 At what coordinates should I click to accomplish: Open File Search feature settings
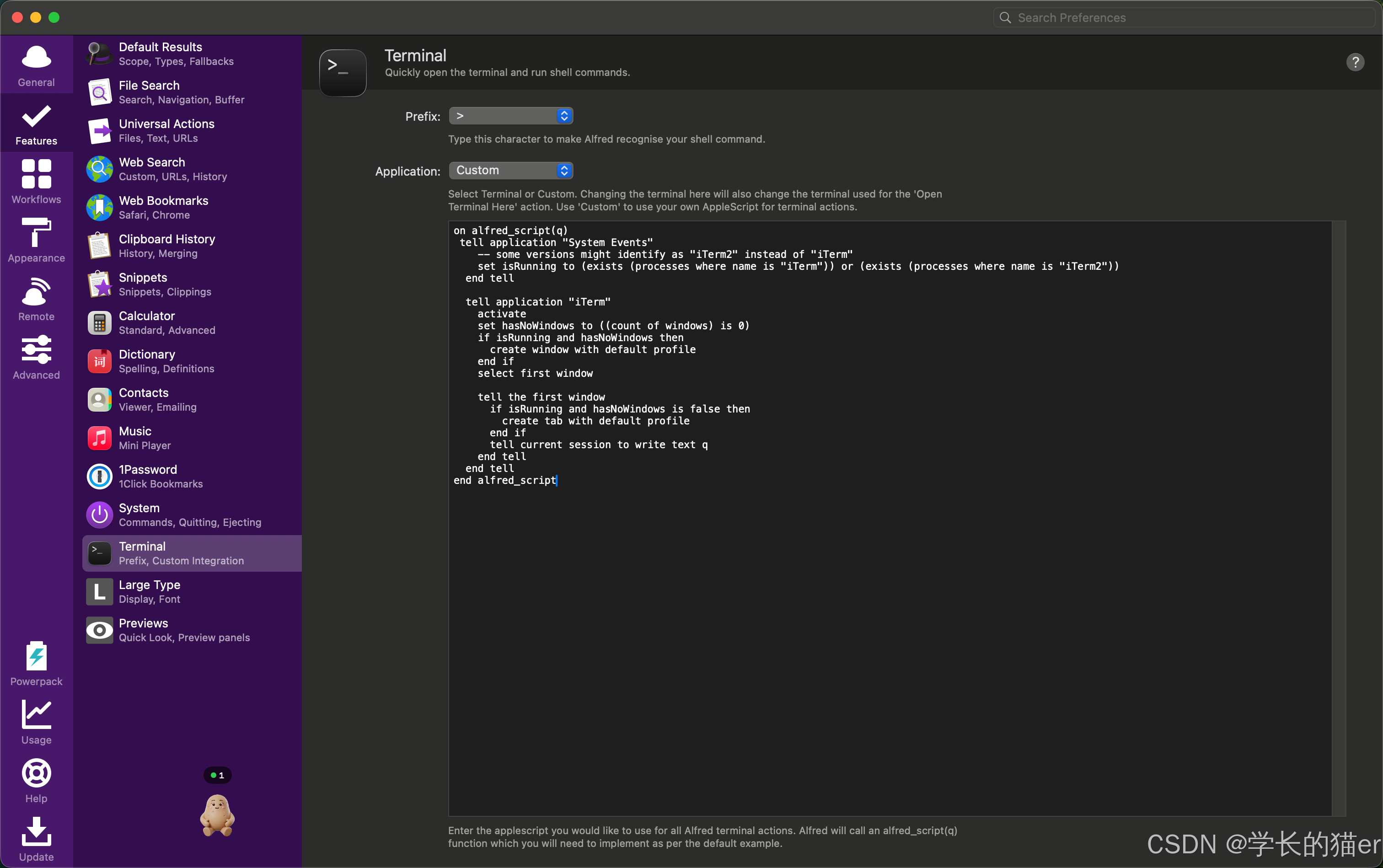point(193,92)
